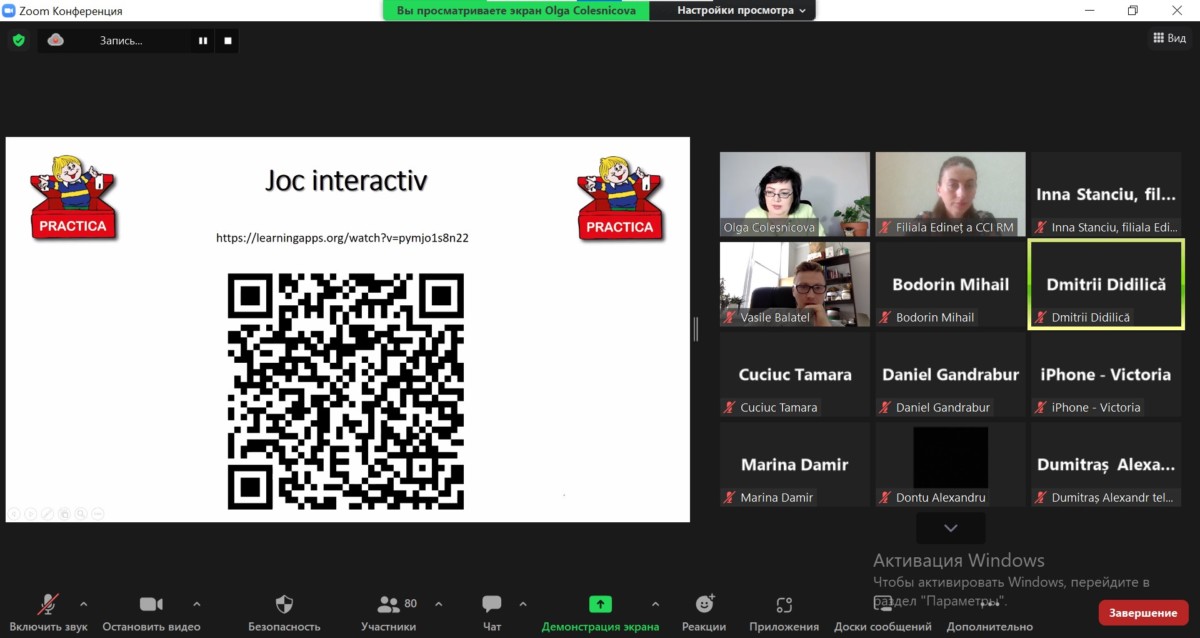Click muted mic icon on Marina Damir tile

pos(729,497)
